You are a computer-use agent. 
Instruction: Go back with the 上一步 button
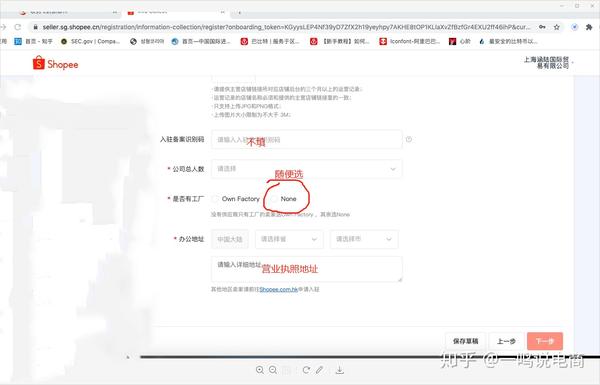506,341
